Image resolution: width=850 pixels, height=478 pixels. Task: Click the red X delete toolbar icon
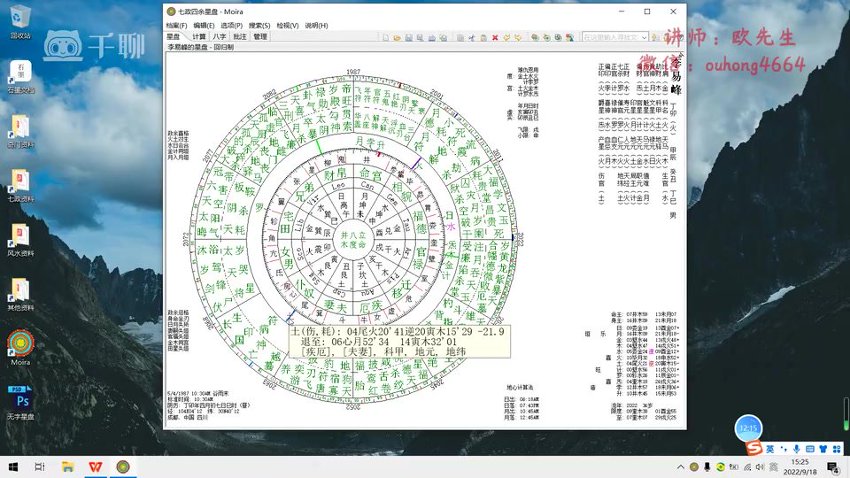tap(495, 37)
